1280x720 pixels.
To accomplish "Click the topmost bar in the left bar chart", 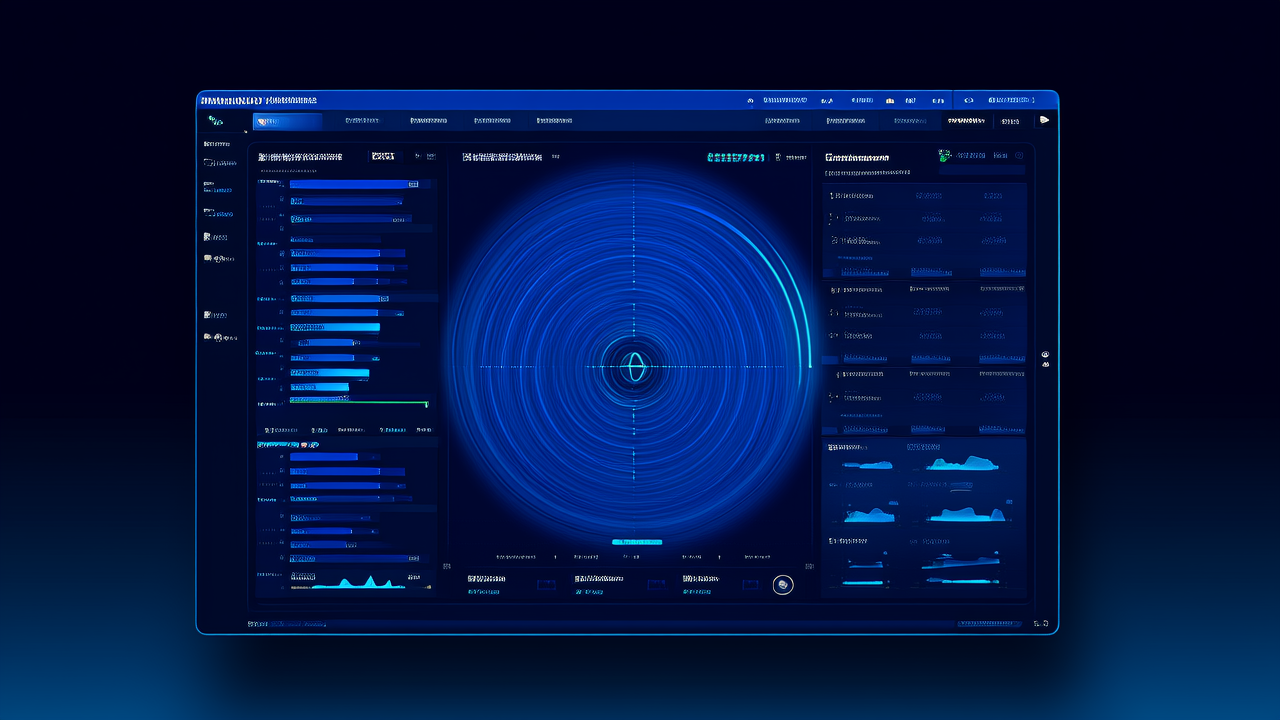I will [x=353, y=184].
